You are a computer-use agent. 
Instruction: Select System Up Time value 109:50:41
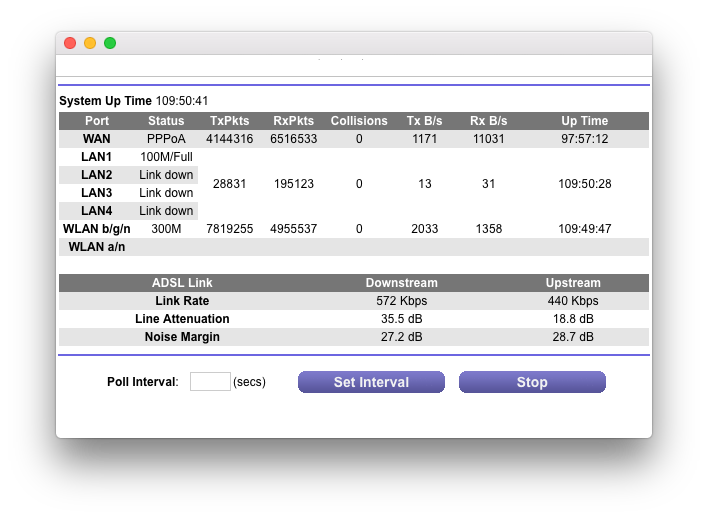[x=182, y=101]
